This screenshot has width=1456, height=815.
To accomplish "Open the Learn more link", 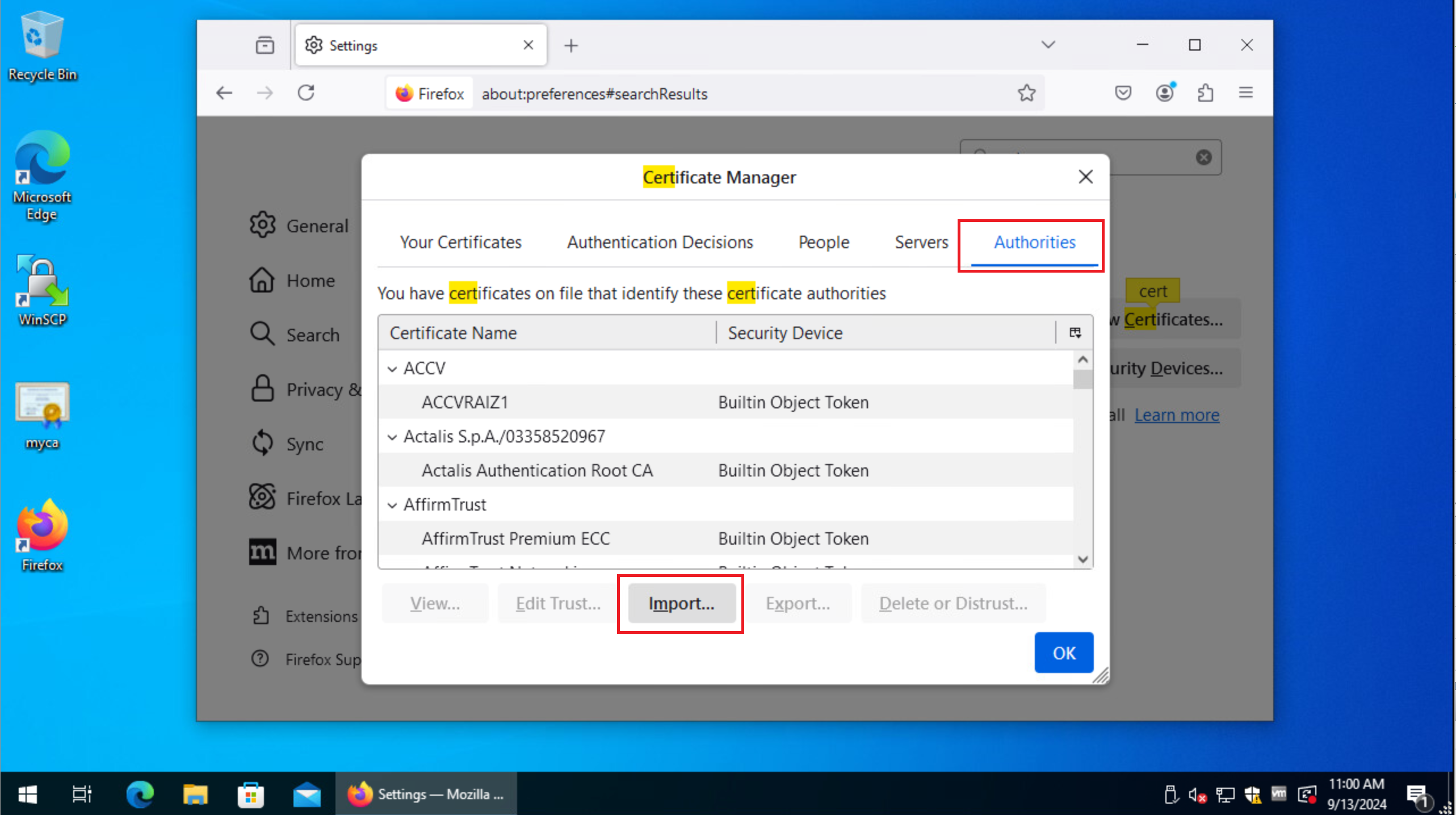I will tap(1177, 415).
